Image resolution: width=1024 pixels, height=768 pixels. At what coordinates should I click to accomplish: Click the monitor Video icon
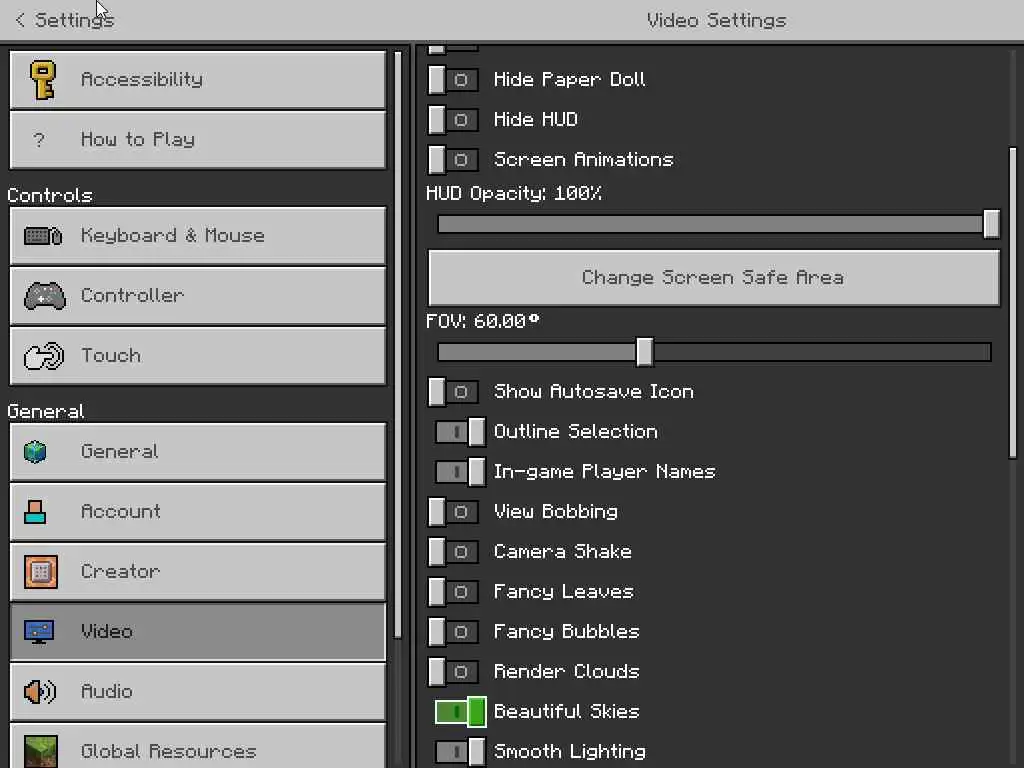[x=39, y=632]
